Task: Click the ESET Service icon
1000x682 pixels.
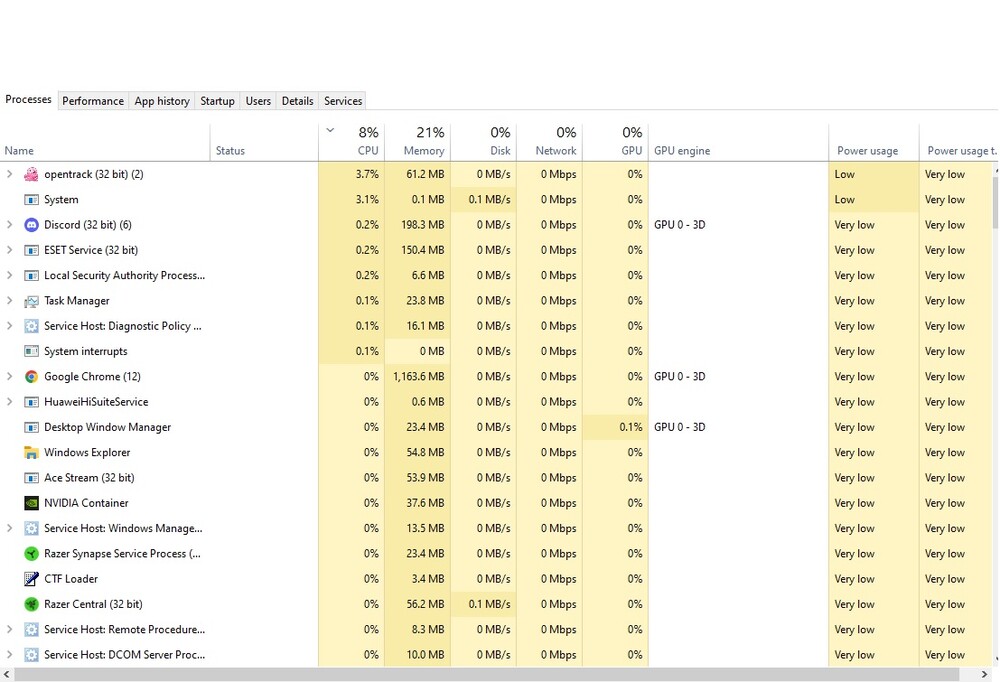Action: pyautogui.click(x=31, y=250)
